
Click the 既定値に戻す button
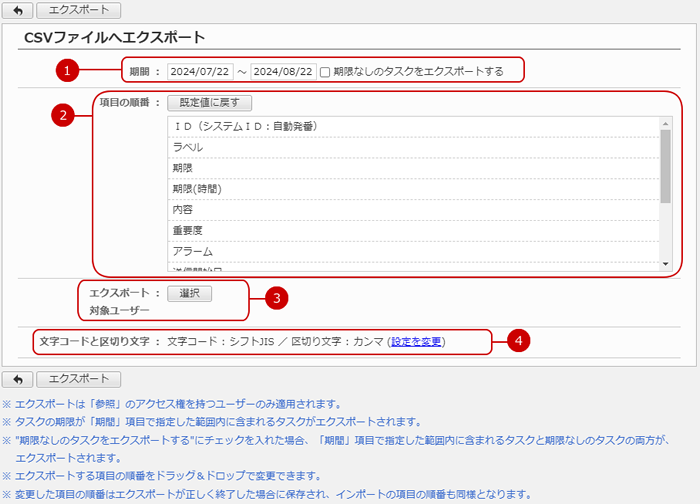(209, 103)
